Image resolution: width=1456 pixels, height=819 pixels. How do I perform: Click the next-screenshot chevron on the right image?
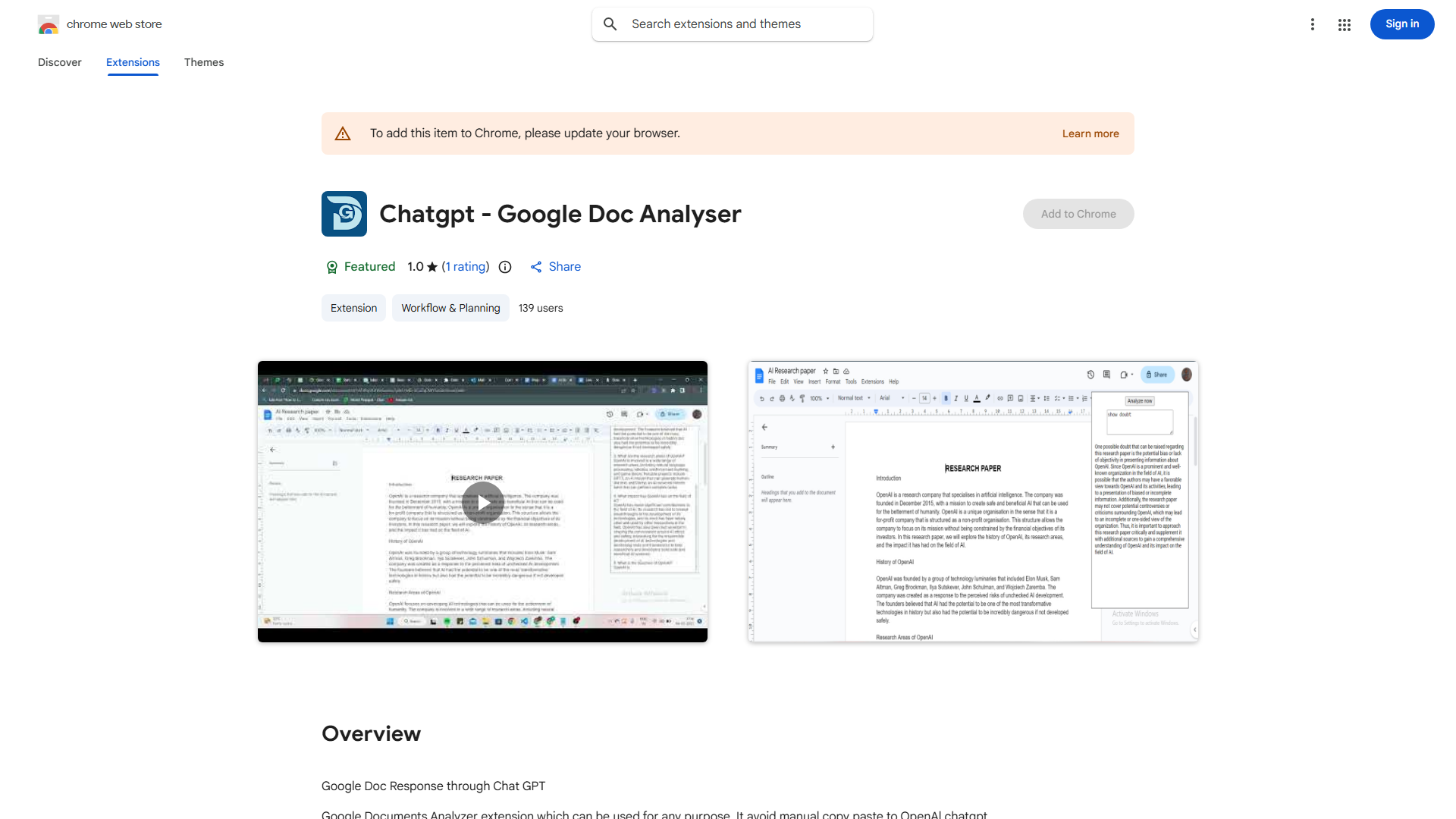point(1196,629)
